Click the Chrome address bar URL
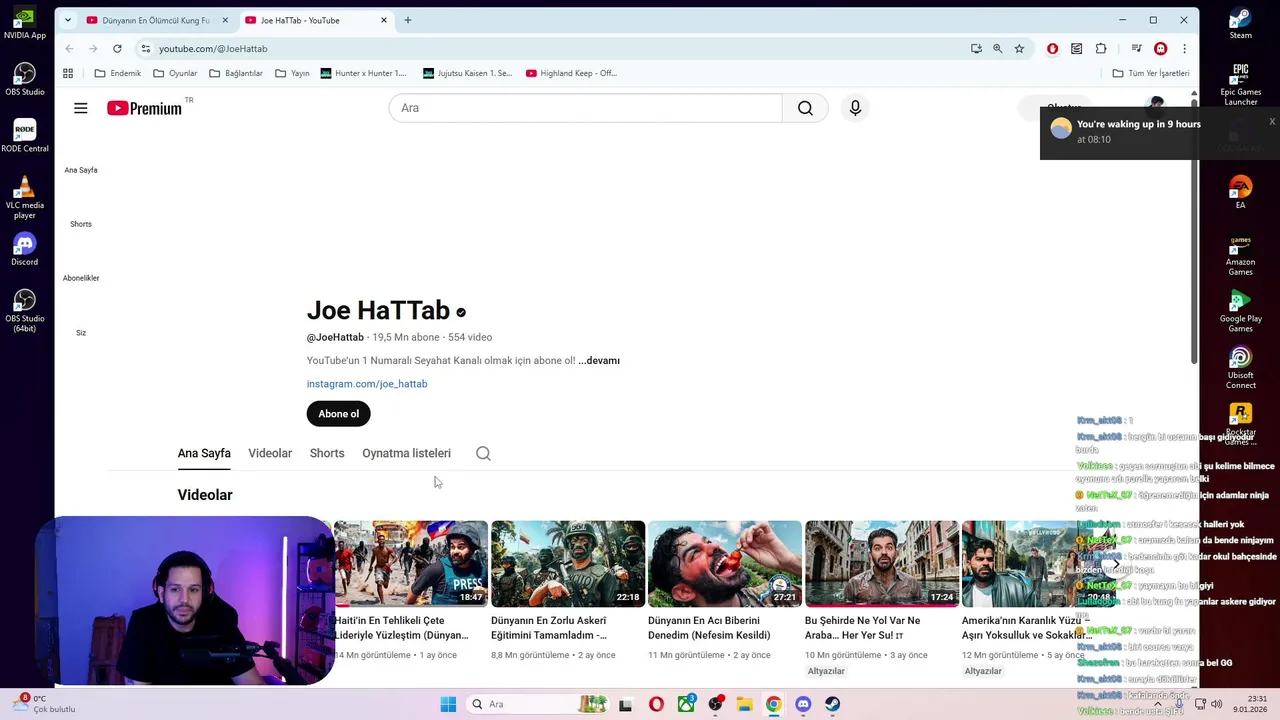Screen dimensions: 1280x720 (213, 48)
